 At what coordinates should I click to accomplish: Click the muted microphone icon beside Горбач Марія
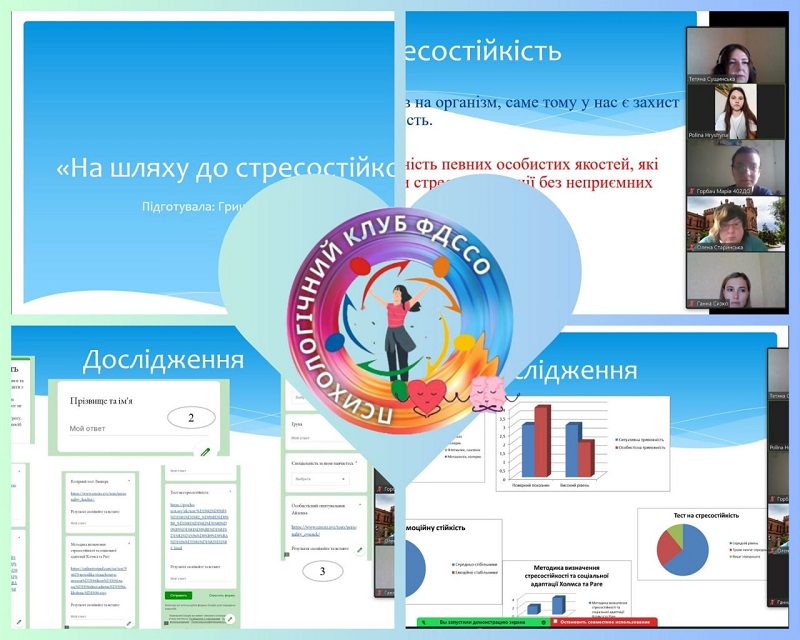692,191
